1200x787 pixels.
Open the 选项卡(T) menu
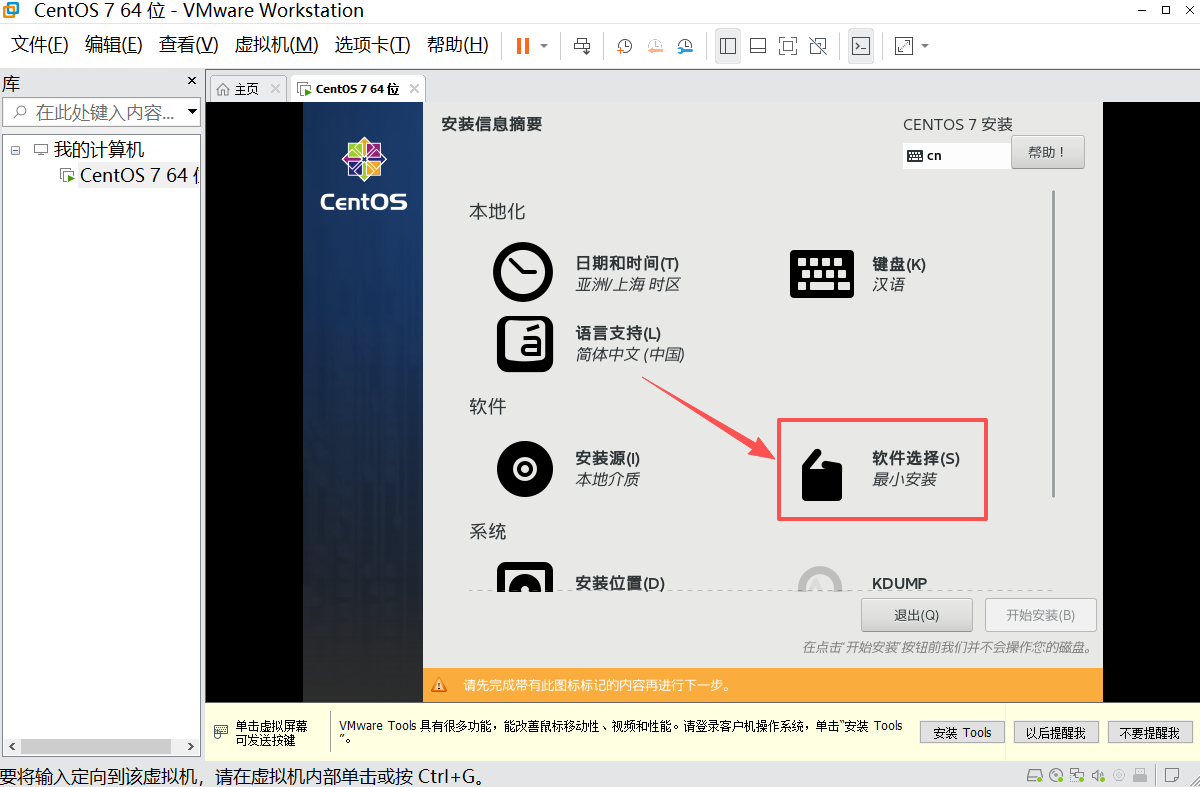pos(372,45)
